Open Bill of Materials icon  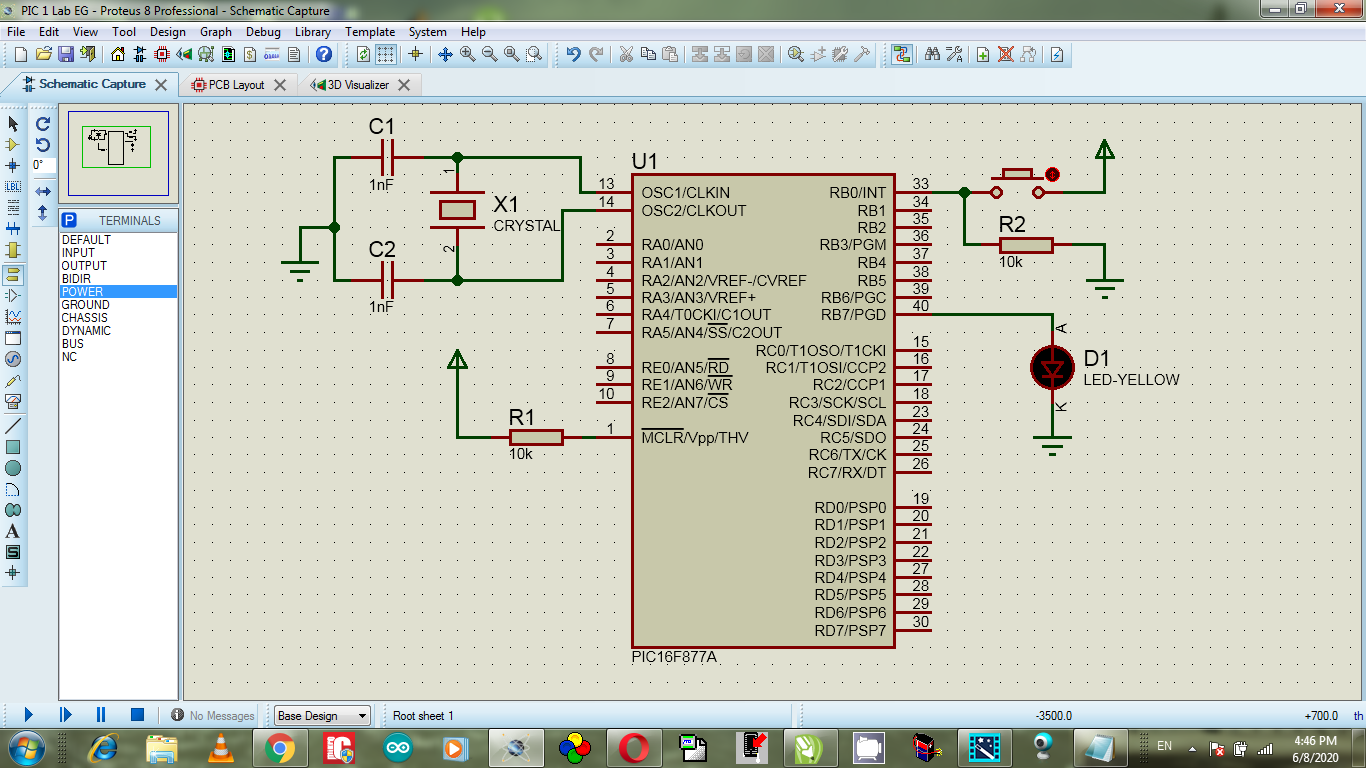click(250, 54)
